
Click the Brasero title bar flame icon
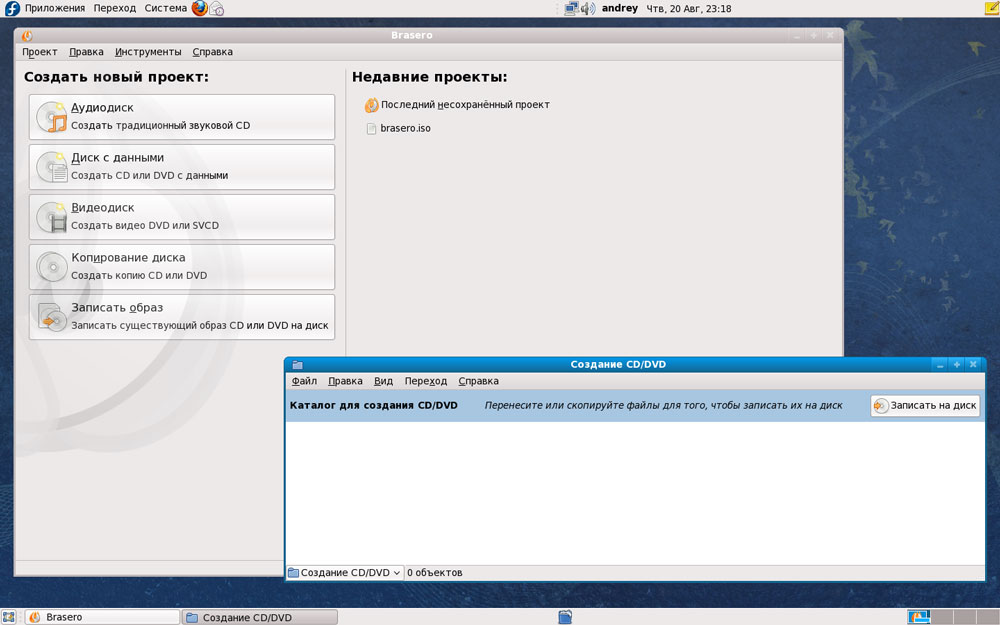click(27, 35)
